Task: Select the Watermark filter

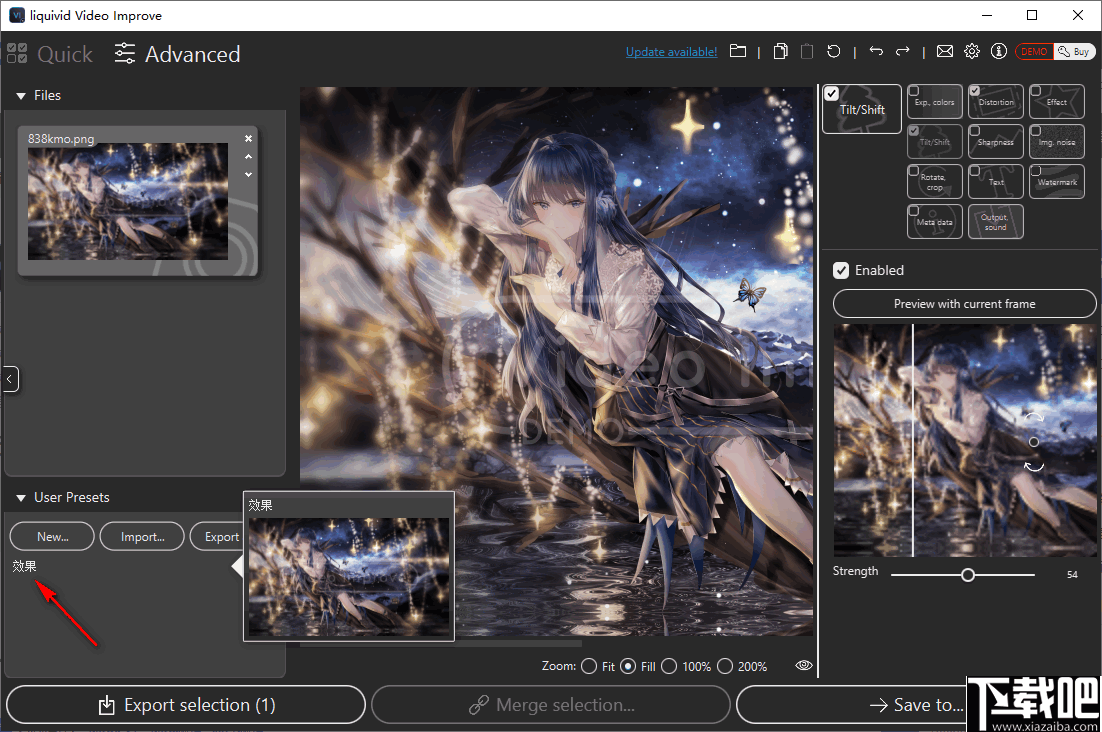Action: tap(1056, 181)
